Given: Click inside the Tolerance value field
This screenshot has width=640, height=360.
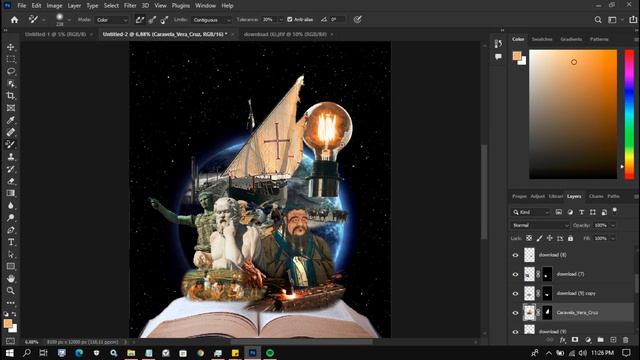Looking at the screenshot, I should 268,20.
